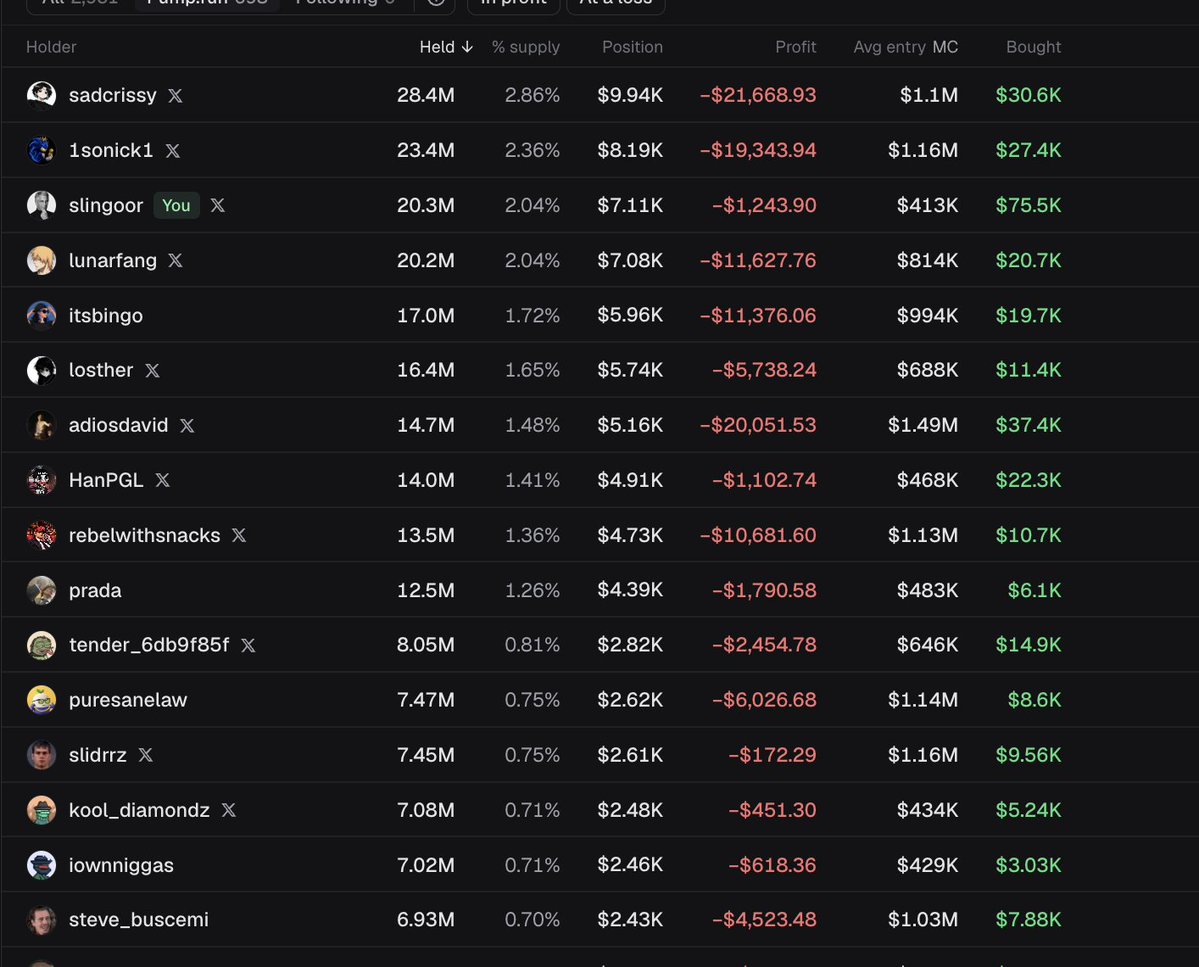Open lunarfang holder name
1199x967 pixels.
point(112,261)
